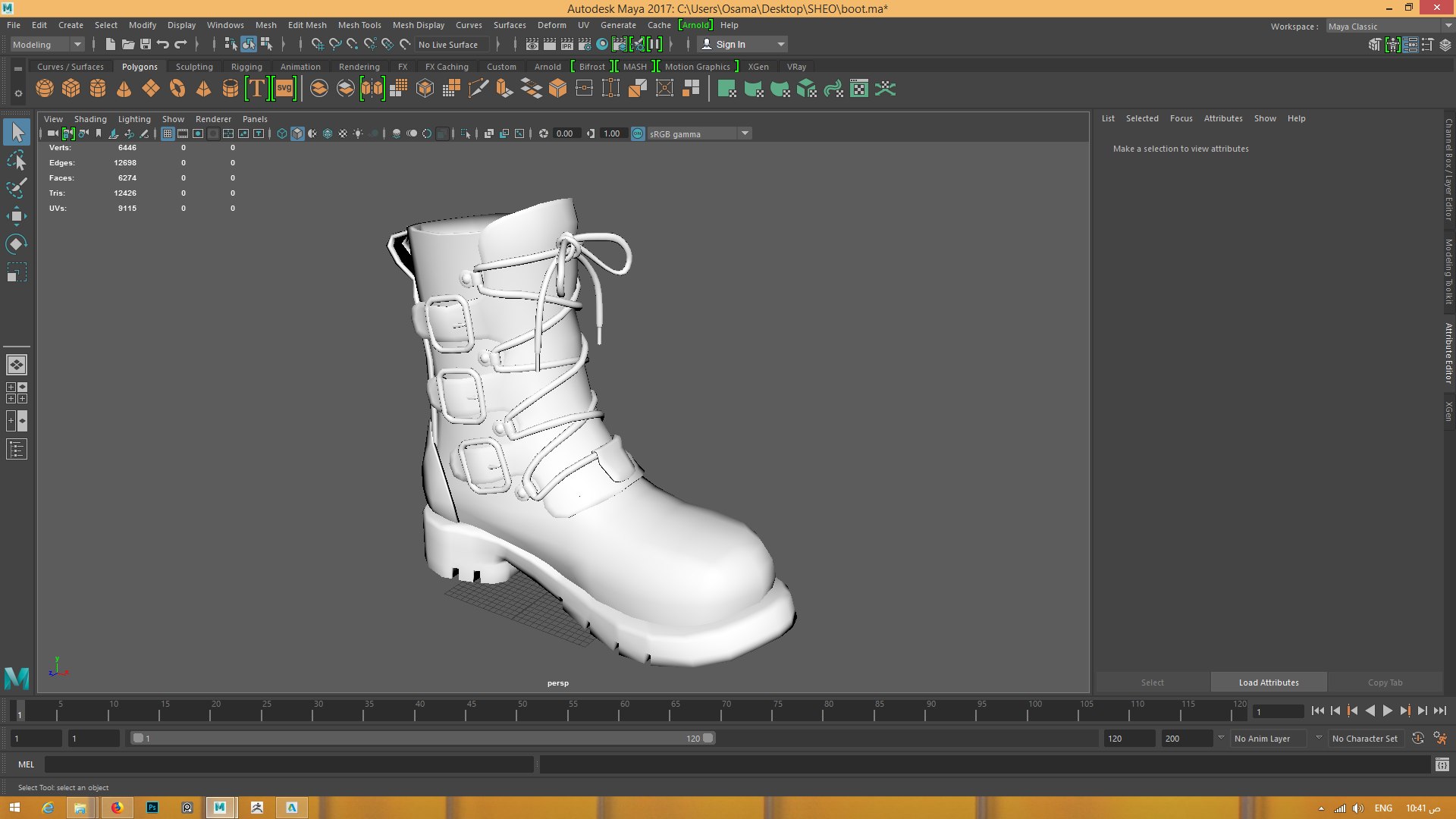Open the Render View clapperboard icon
The image size is (1456, 819).
pos(532,44)
